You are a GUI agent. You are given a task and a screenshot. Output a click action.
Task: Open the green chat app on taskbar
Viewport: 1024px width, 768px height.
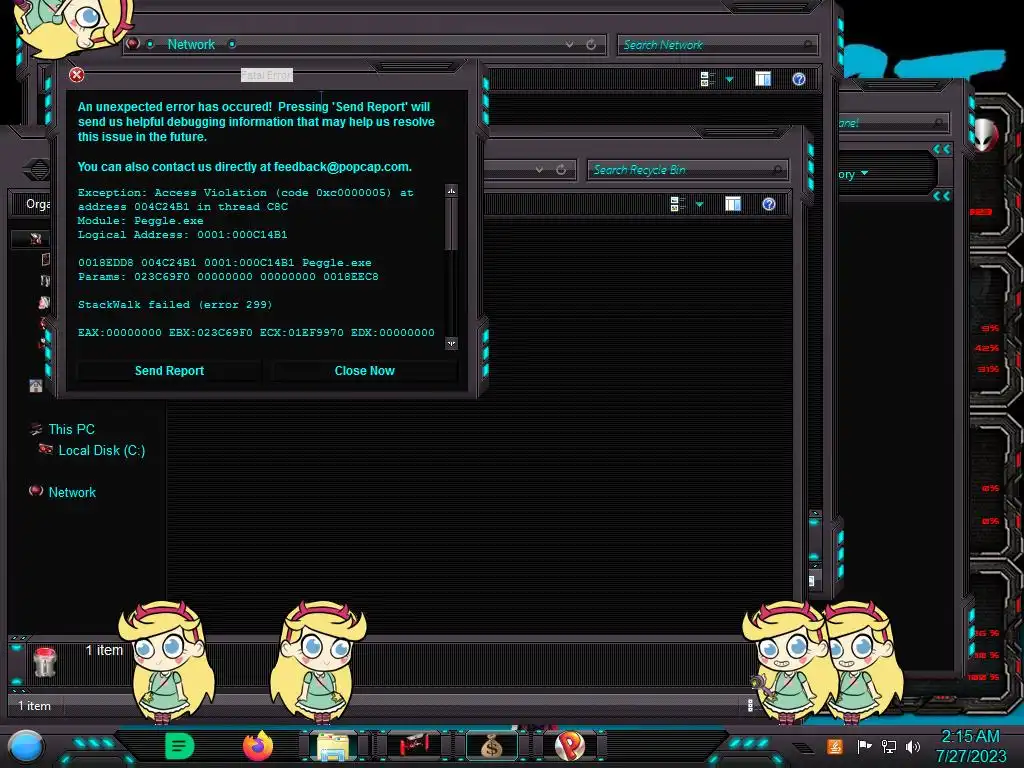tap(180, 746)
